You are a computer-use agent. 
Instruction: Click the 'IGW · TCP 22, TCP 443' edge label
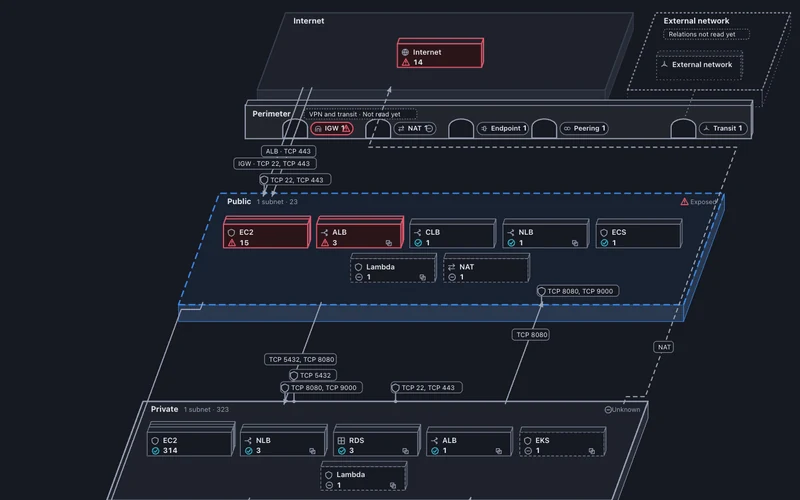click(x=275, y=164)
